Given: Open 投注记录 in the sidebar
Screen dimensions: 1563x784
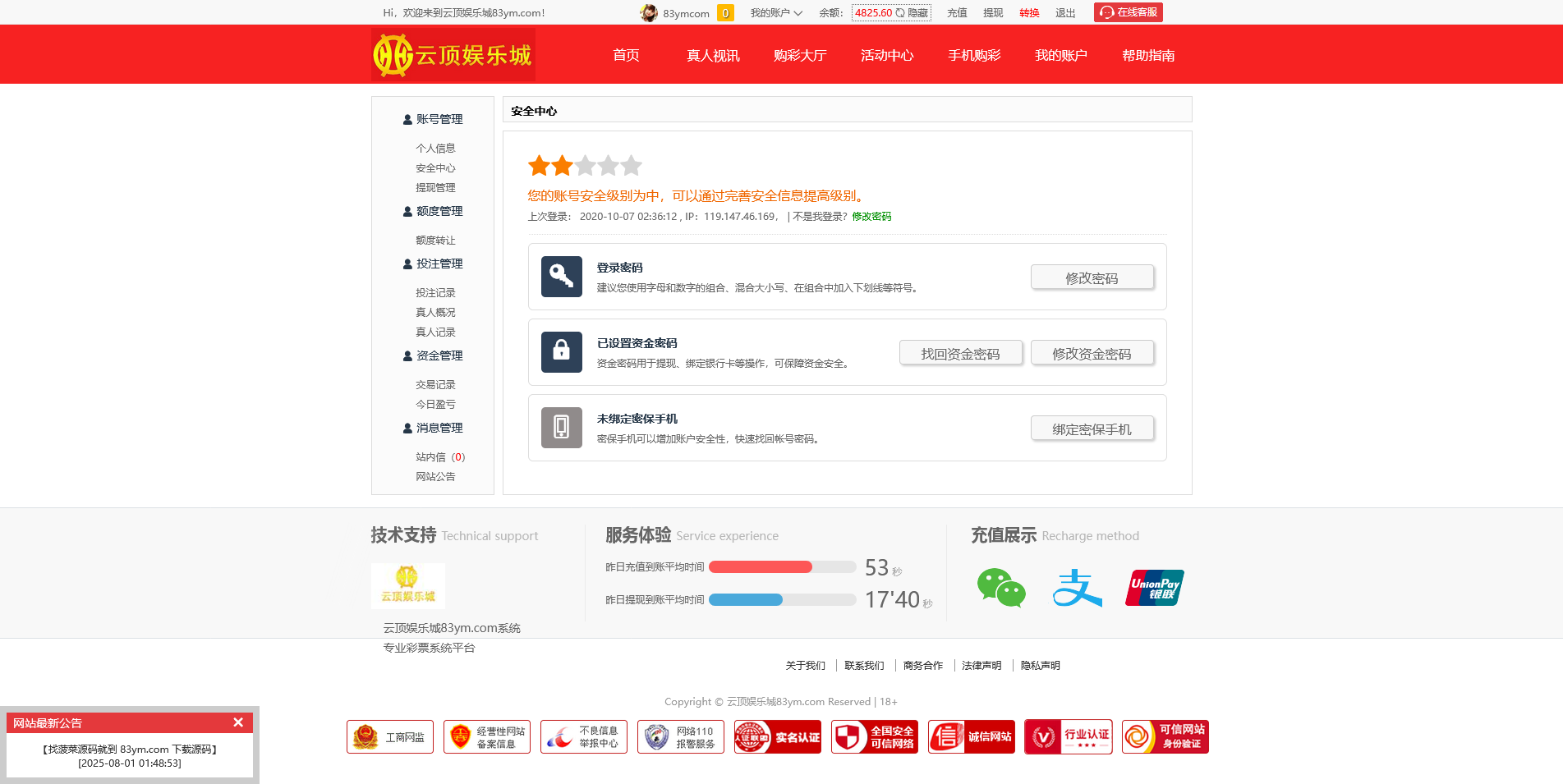Looking at the screenshot, I should click(x=435, y=293).
